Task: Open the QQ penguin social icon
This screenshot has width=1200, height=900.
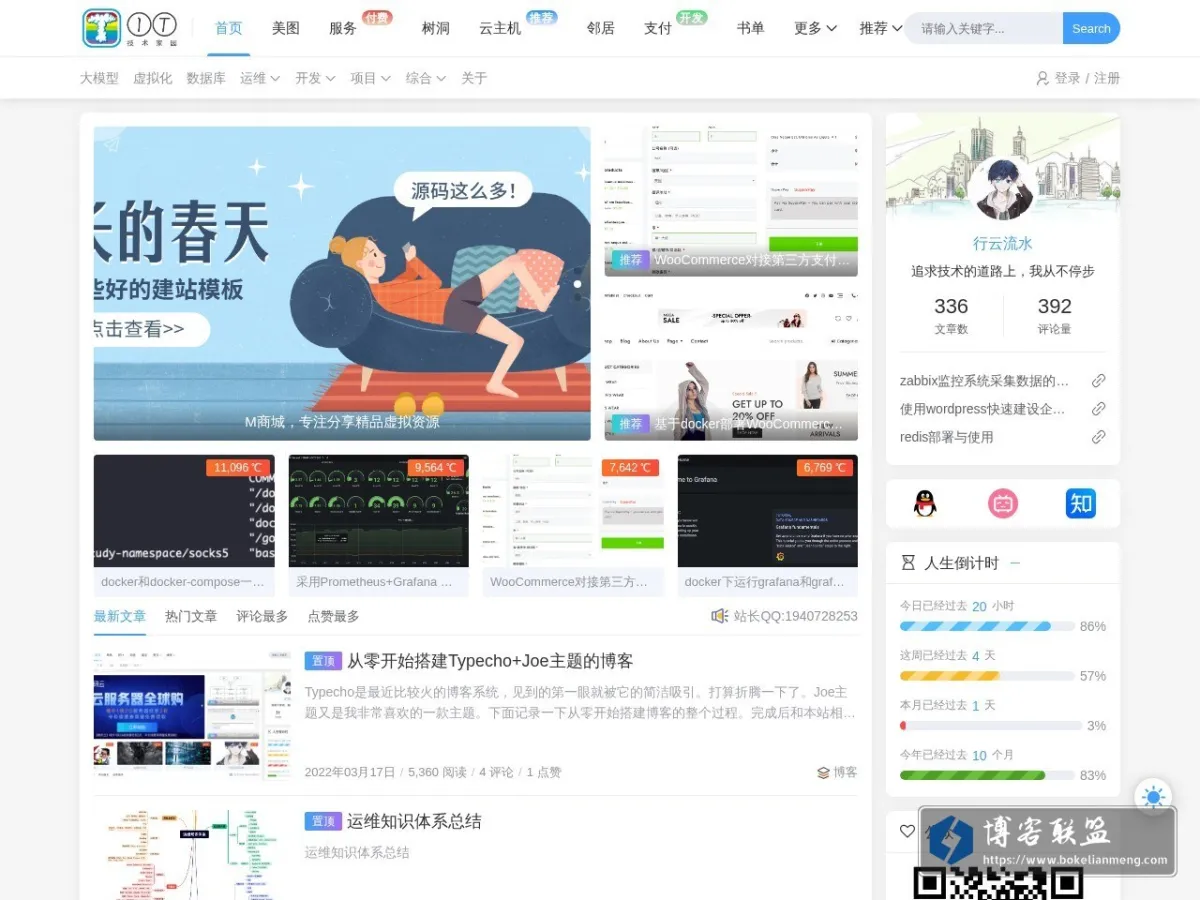Action: [x=925, y=504]
